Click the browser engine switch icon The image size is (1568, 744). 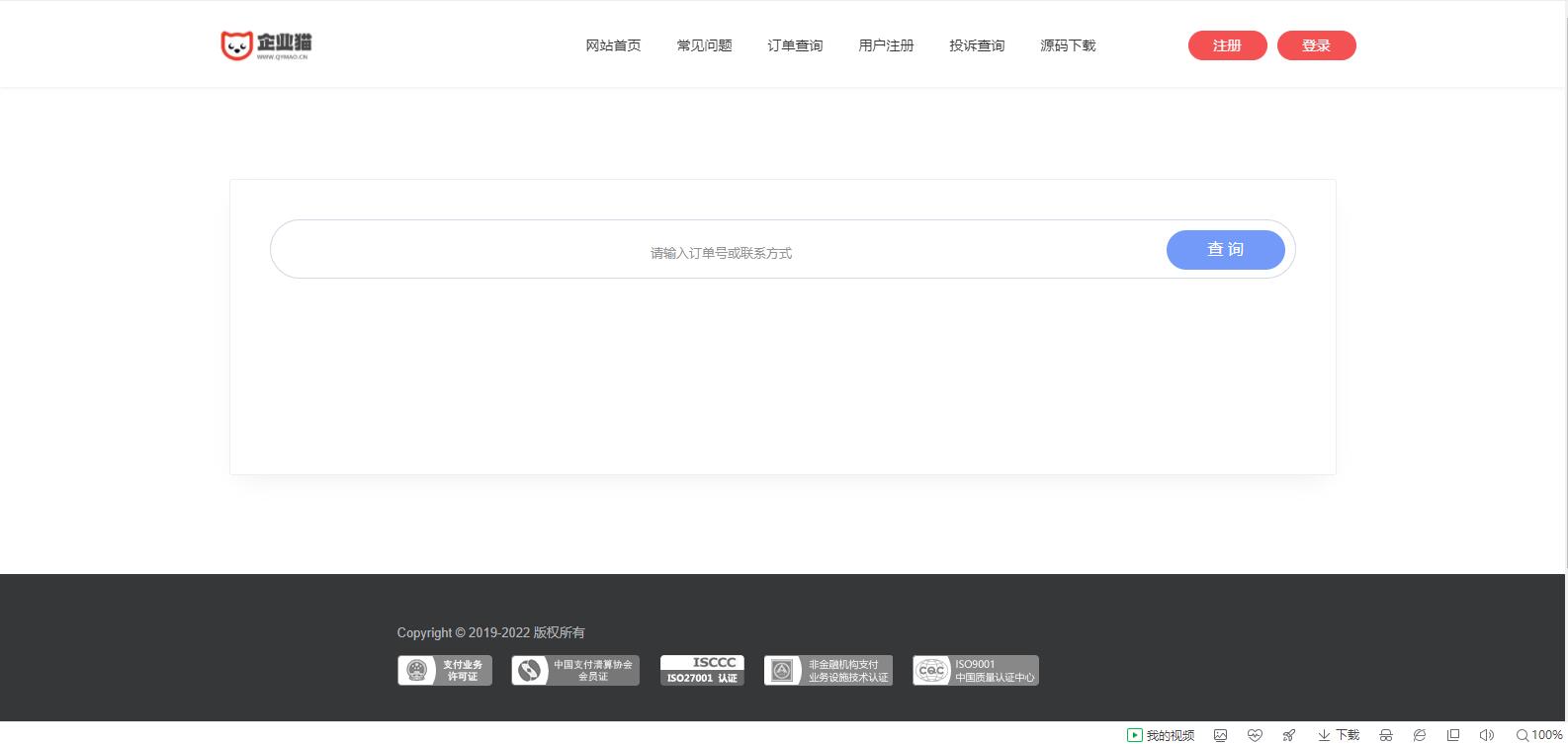[1420, 735]
